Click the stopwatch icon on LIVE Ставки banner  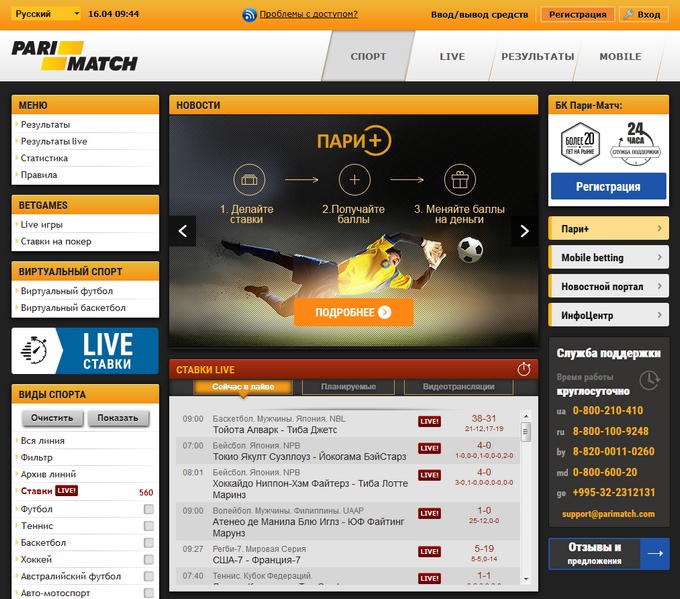coord(34,350)
